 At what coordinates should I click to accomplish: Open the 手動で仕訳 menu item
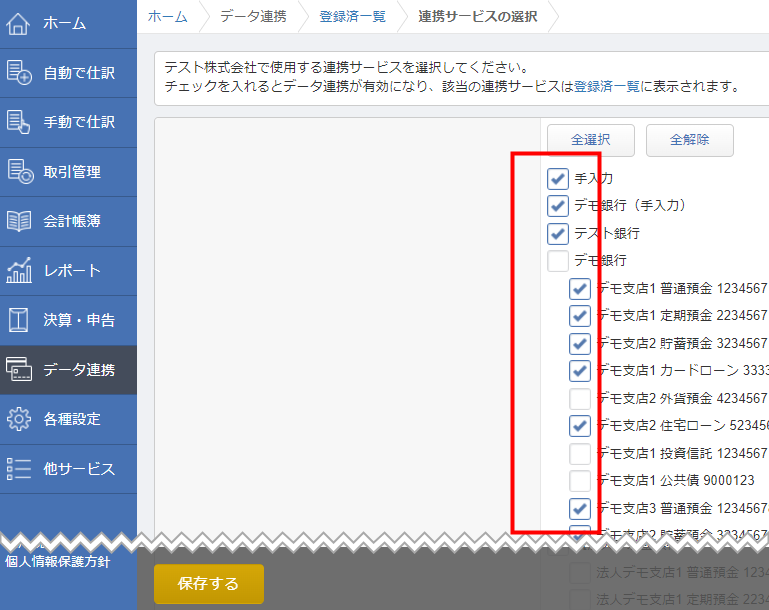(x=68, y=123)
